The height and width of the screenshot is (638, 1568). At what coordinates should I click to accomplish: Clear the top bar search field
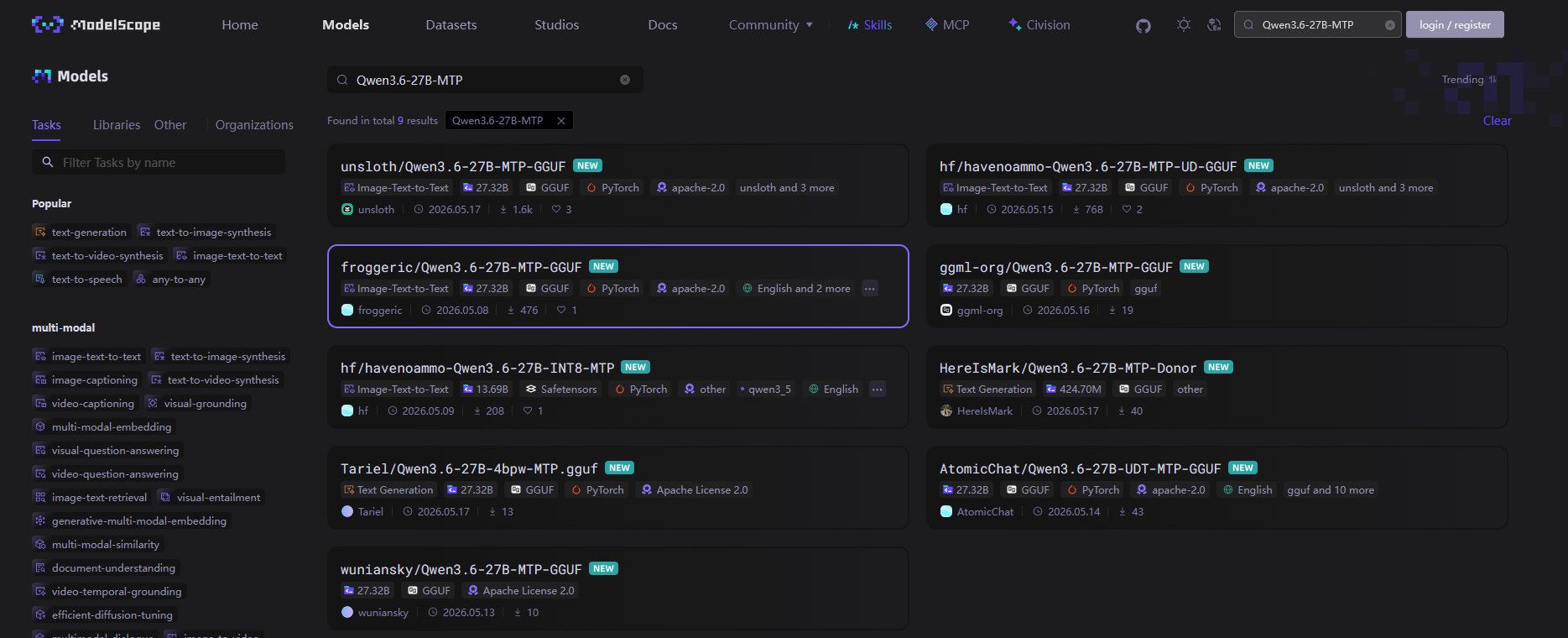[1389, 25]
